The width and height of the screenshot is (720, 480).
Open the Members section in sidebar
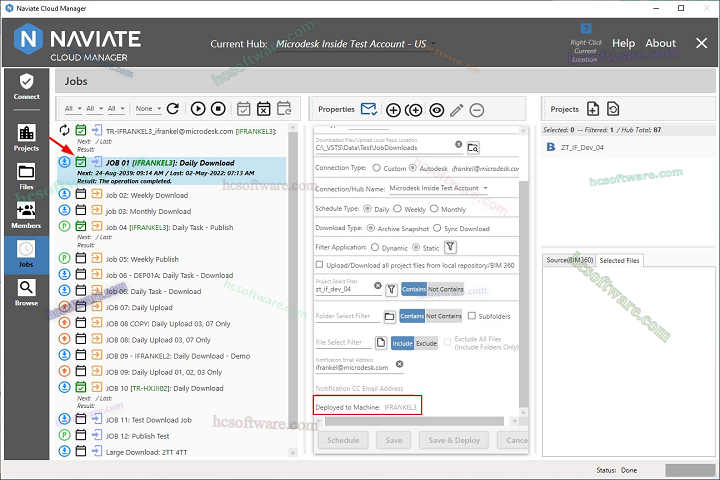(26, 215)
